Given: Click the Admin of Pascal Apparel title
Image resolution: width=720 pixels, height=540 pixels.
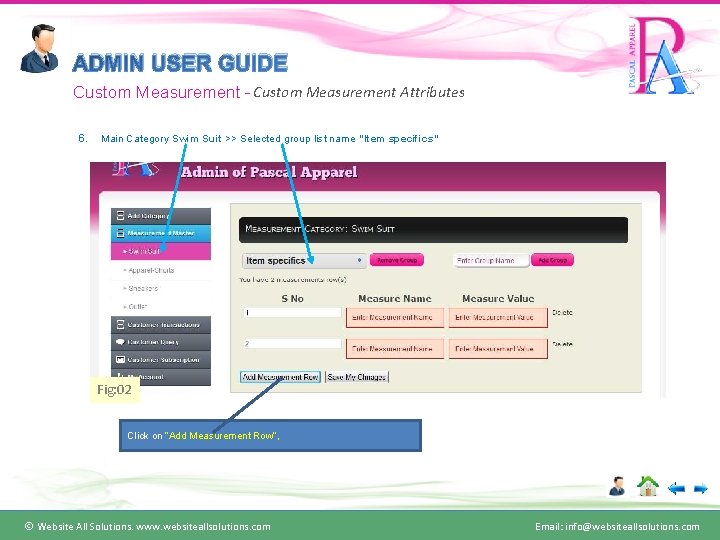Looking at the screenshot, I should 269,172.
